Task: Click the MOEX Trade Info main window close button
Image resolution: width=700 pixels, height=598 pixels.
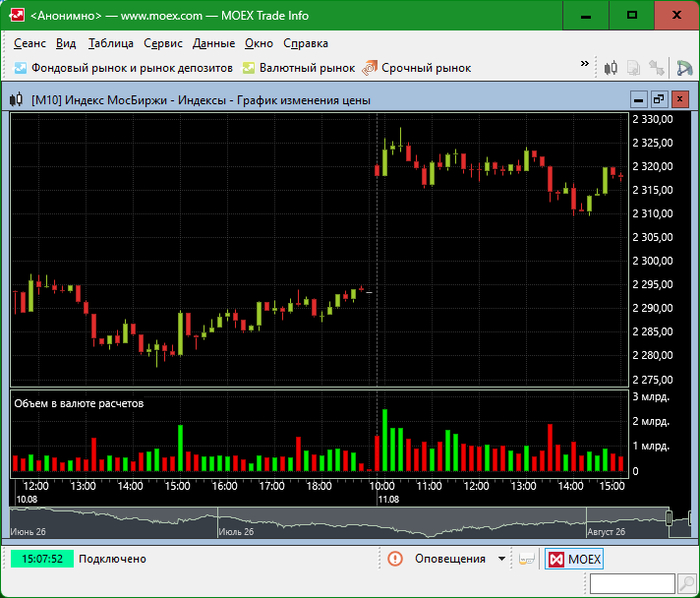Action: click(676, 15)
